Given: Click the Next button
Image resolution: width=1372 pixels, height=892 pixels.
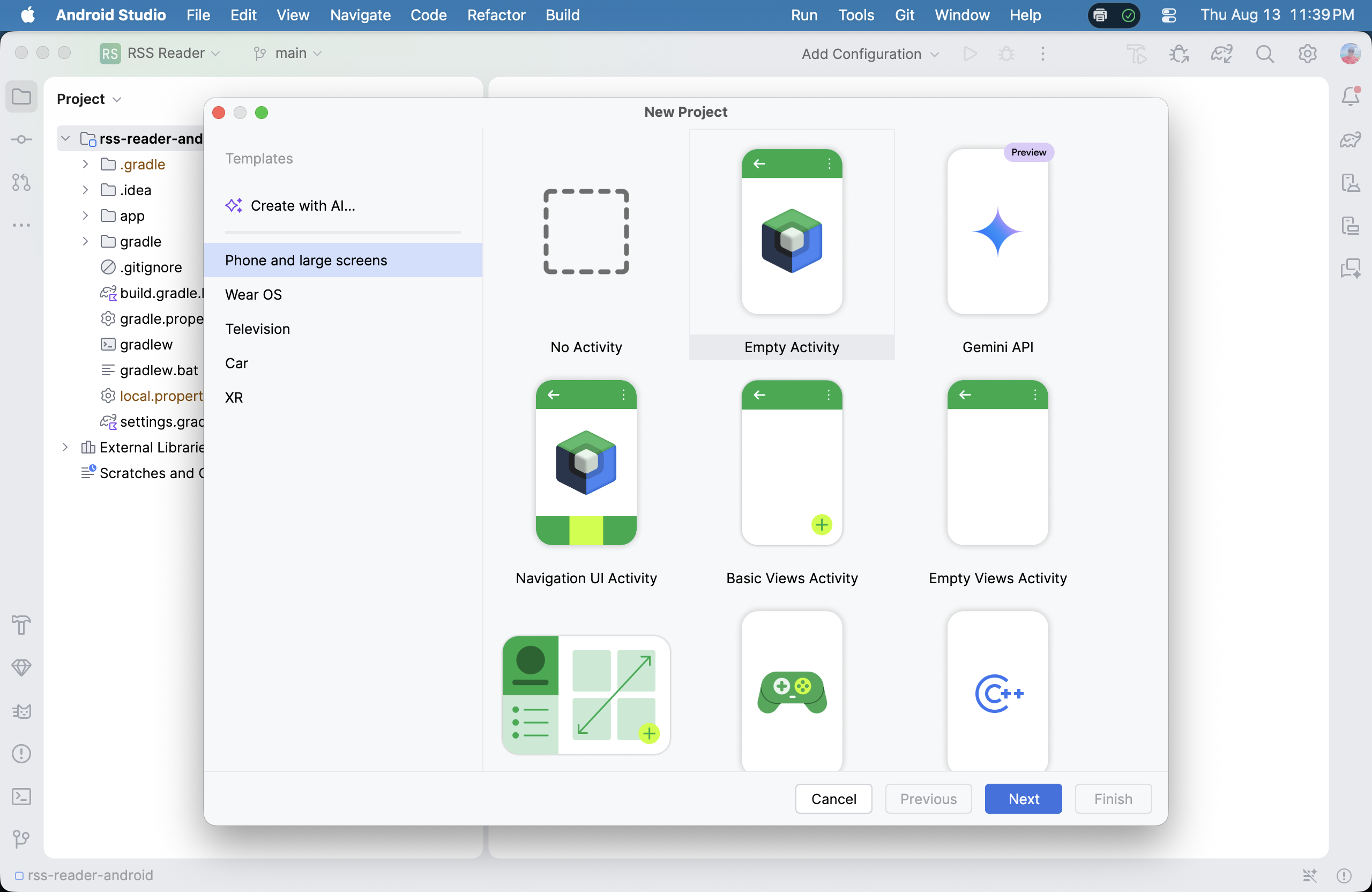Looking at the screenshot, I should point(1023,799).
